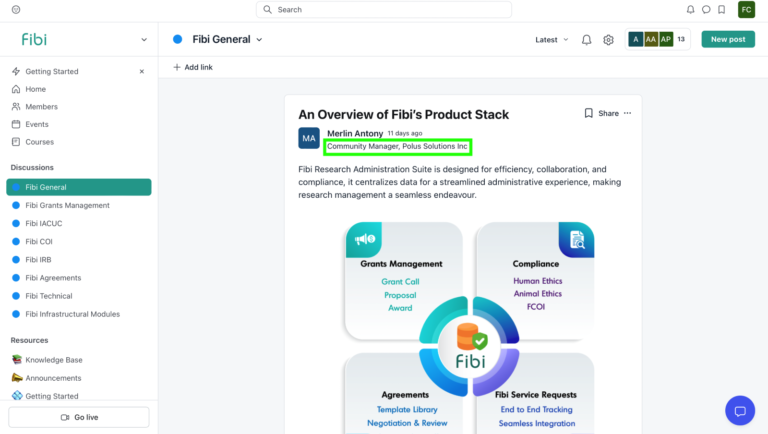Bookmark the Product Stack post

pyautogui.click(x=588, y=113)
